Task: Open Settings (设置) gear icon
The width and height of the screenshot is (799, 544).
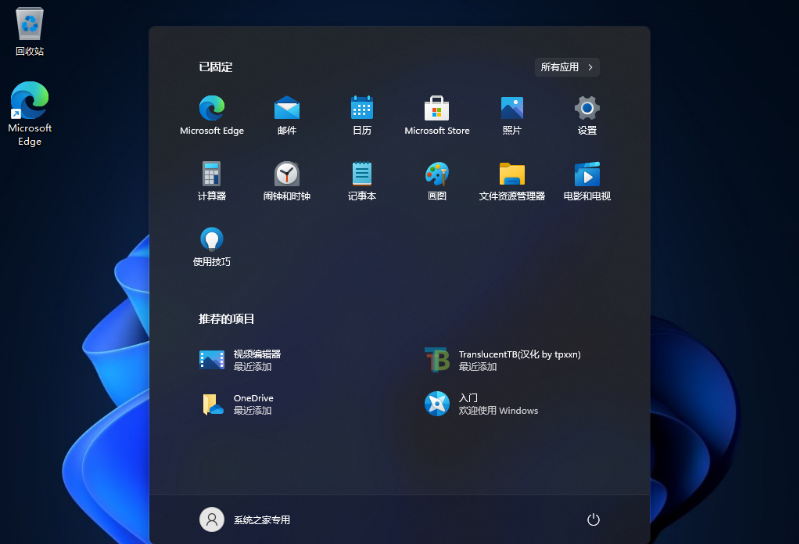Action: pyautogui.click(x=587, y=115)
